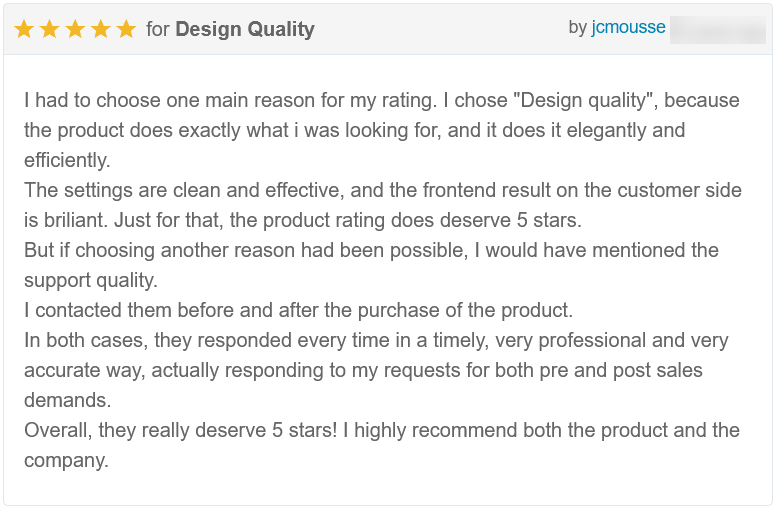
Task: Click the line starting "Overall, they really deserve"
Action: 382,430
